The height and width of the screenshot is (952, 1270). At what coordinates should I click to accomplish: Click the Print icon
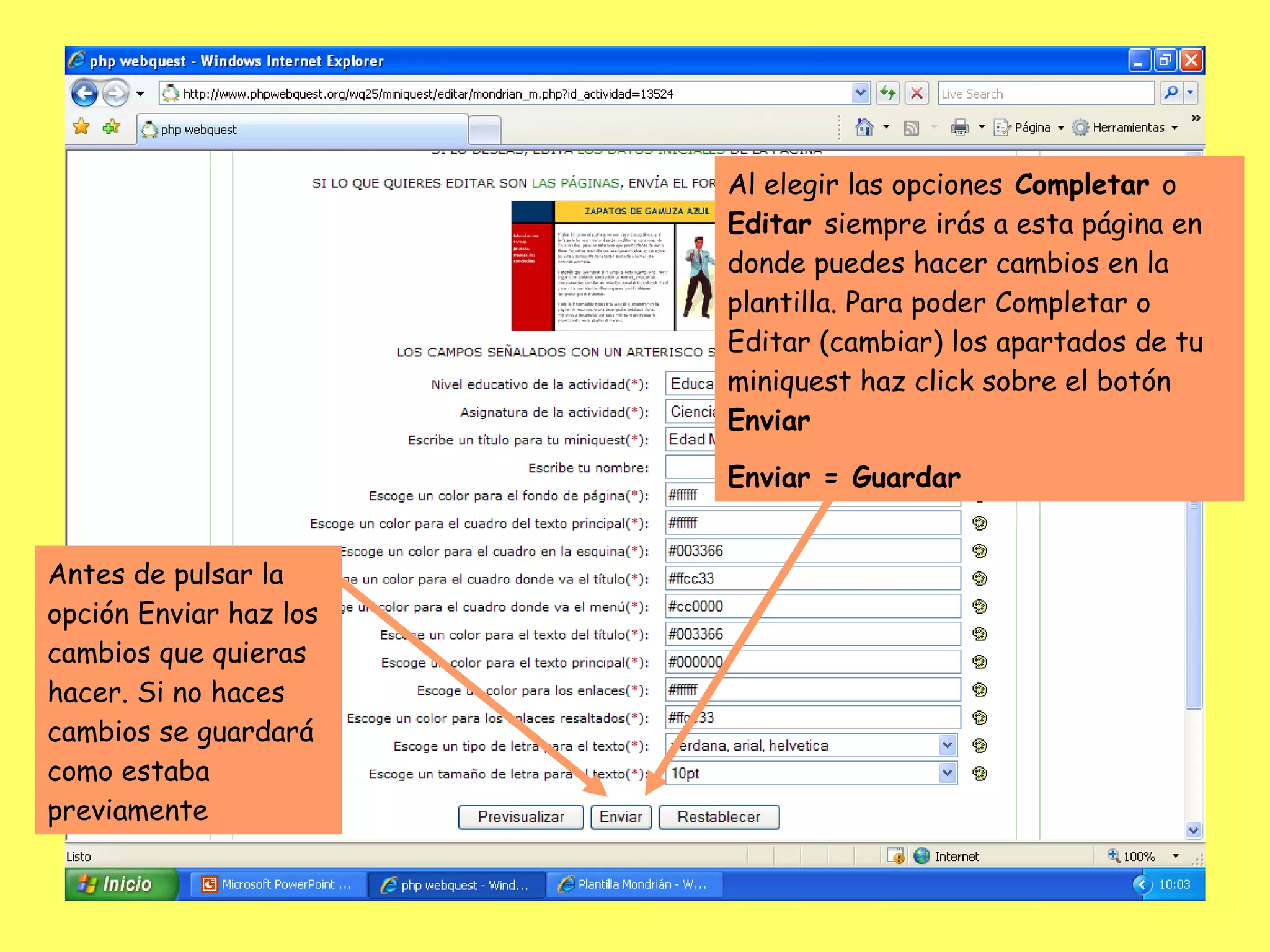959,128
